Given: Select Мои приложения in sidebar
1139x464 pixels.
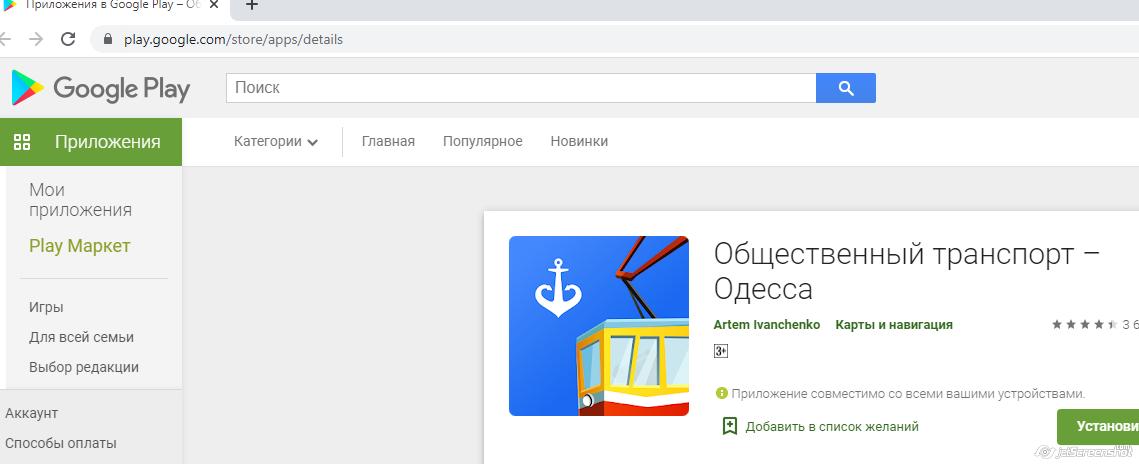Looking at the screenshot, I should (x=80, y=200).
